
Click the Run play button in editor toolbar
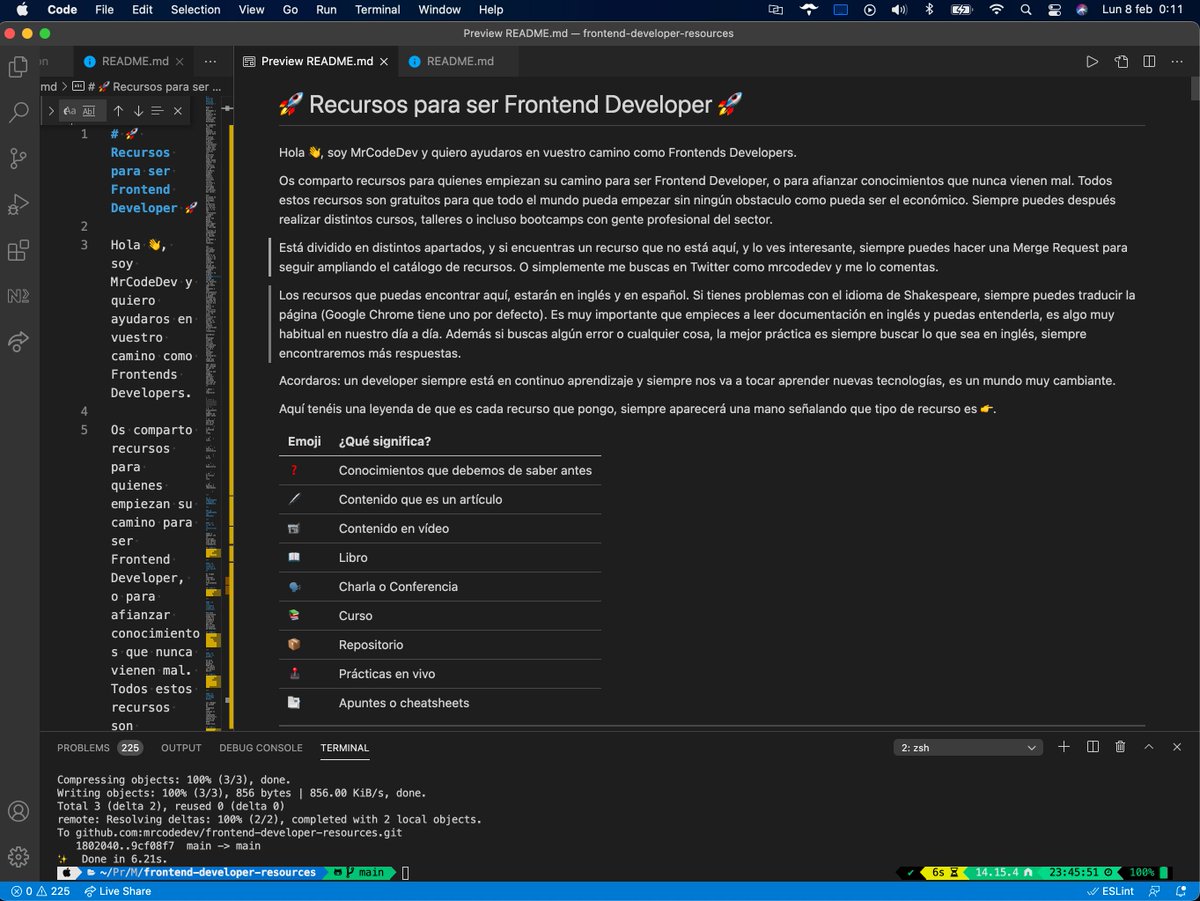pos(1092,61)
